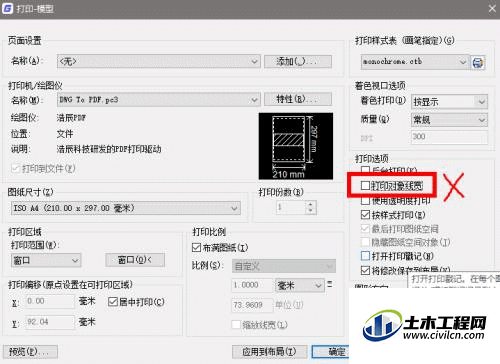Image resolution: width=500 pixels, height=364 pixels.
Task: Click the 添加 button
Action: coord(298,61)
